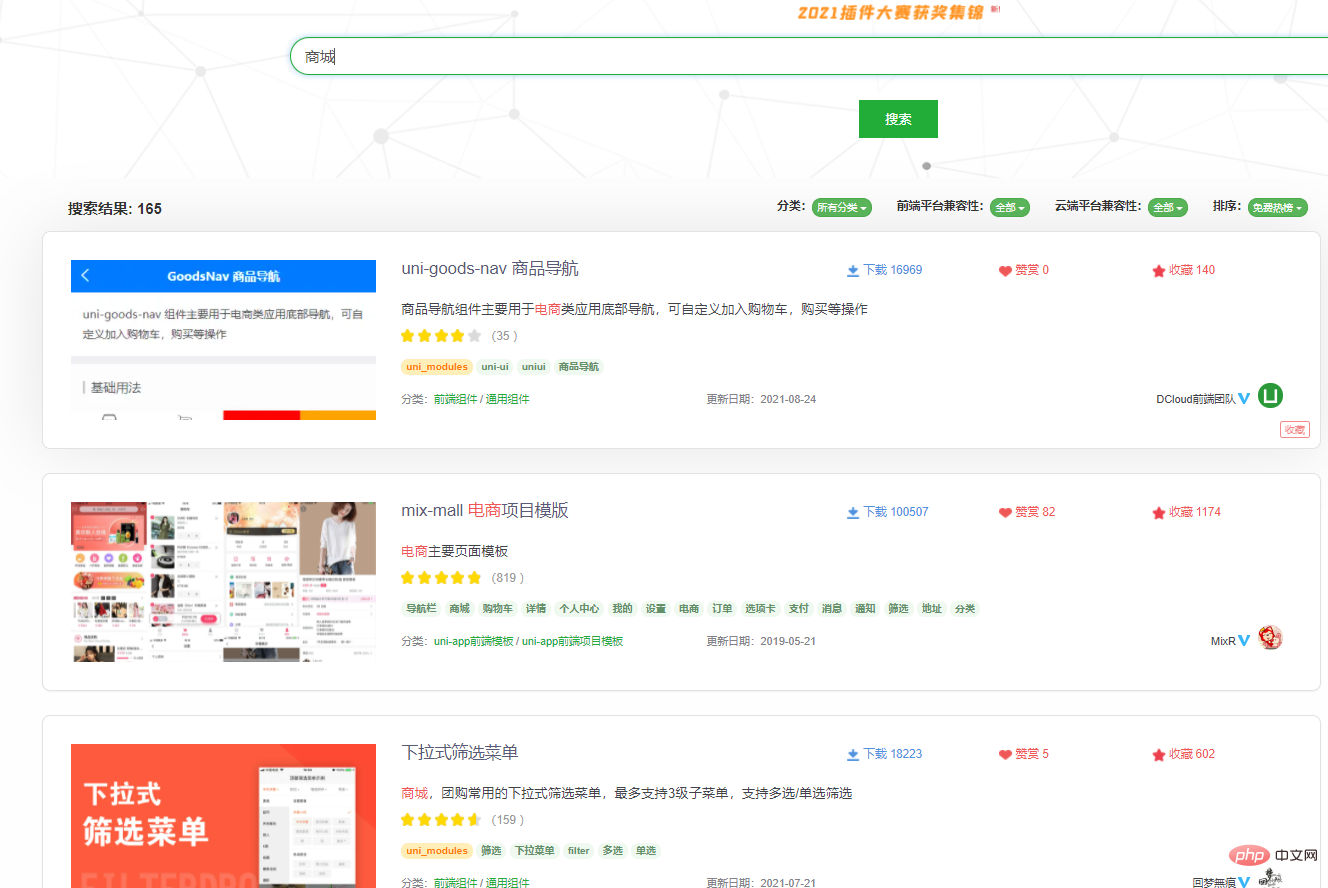Select the 个人中心 tag
Viewport: 1328px width, 888px height.
(x=579, y=609)
